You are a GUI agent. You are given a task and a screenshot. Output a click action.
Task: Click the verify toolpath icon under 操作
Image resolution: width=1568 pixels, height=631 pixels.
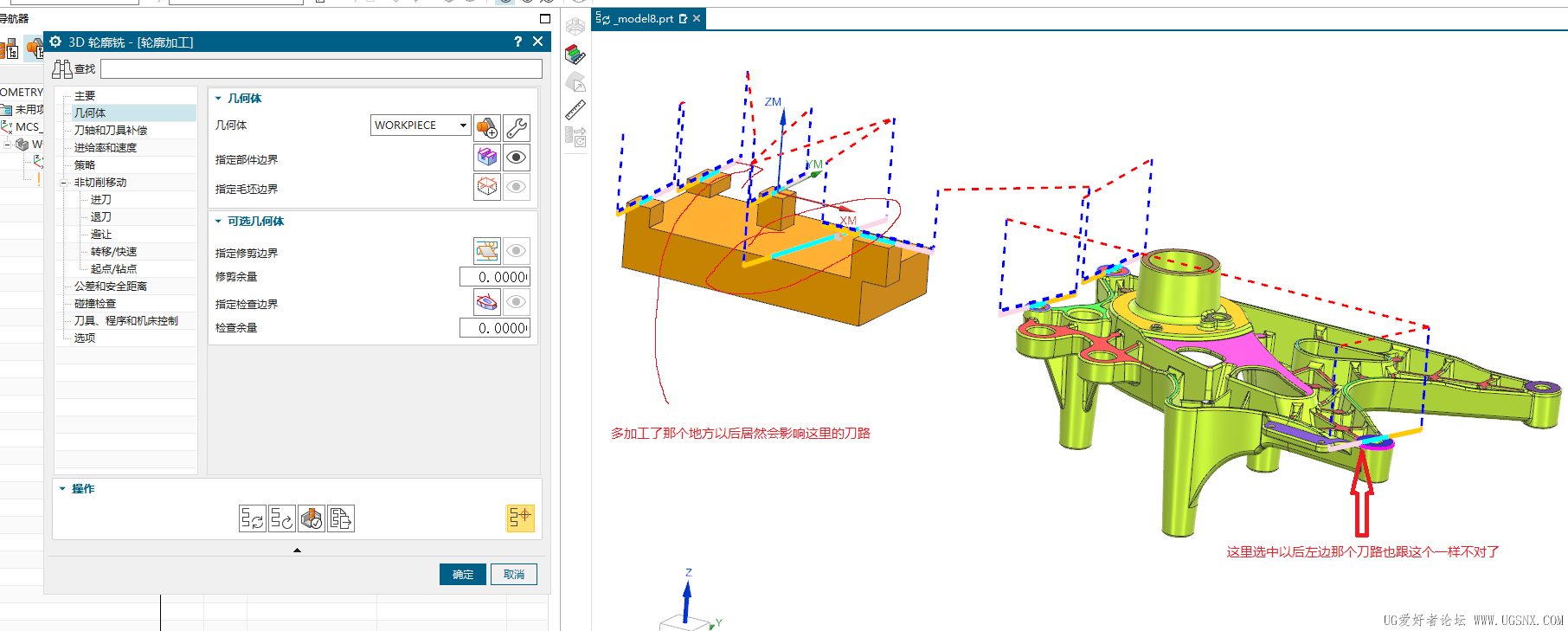pos(312,518)
